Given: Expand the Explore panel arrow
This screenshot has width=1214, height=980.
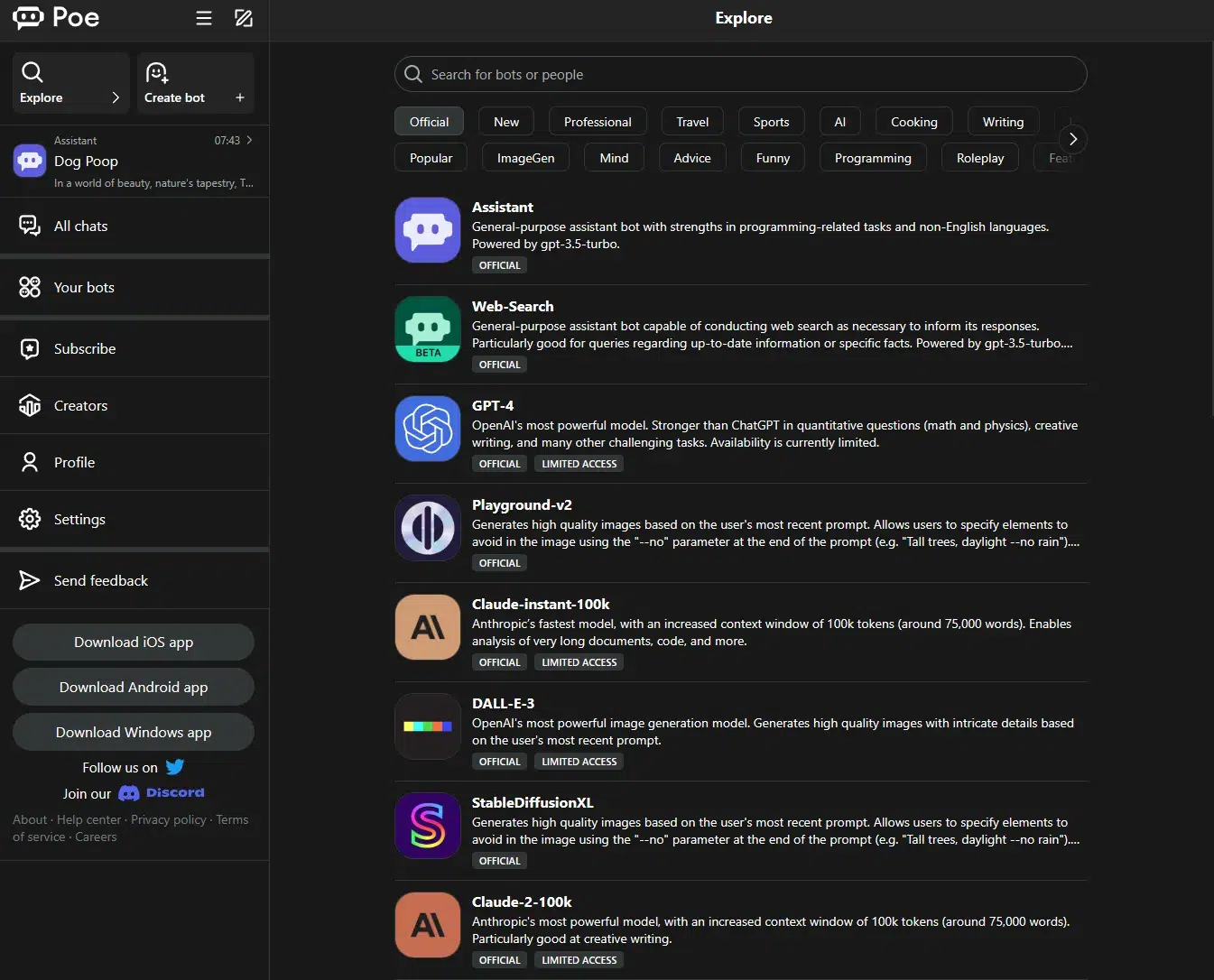Looking at the screenshot, I should pos(116,97).
